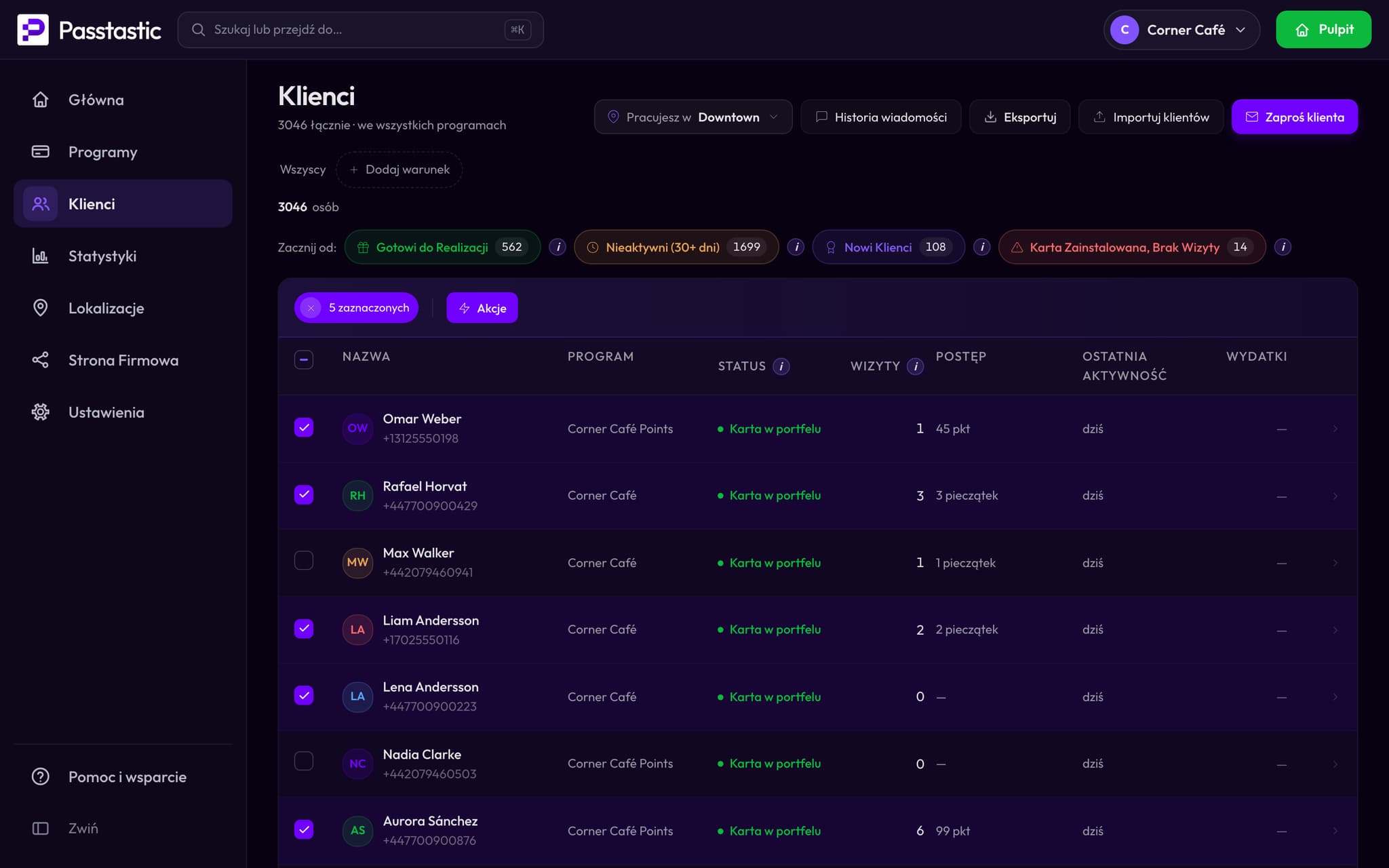Open Ustawienia in sidebar
This screenshot has height=868, width=1389.
(x=123, y=412)
